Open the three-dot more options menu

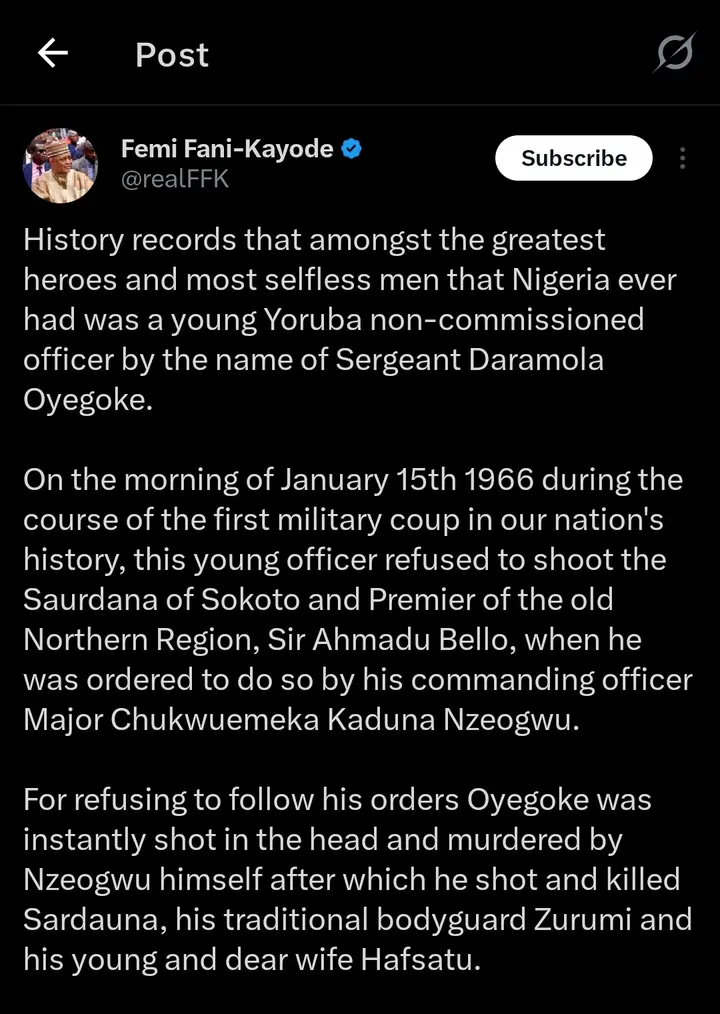[682, 158]
